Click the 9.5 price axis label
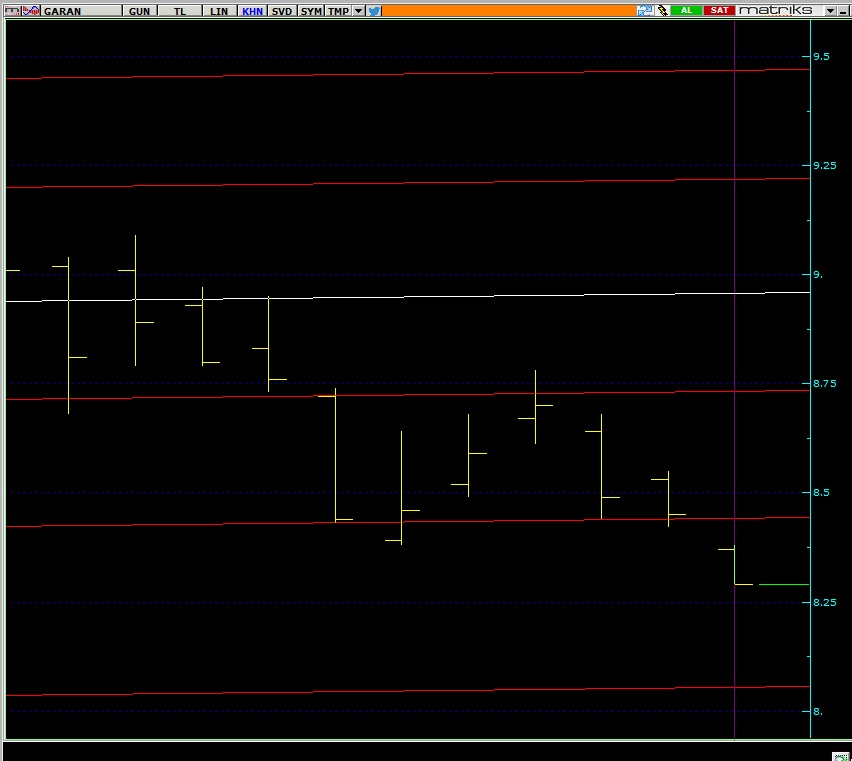Image resolution: width=852 pixels, height=761 pixels. [821, 56]
